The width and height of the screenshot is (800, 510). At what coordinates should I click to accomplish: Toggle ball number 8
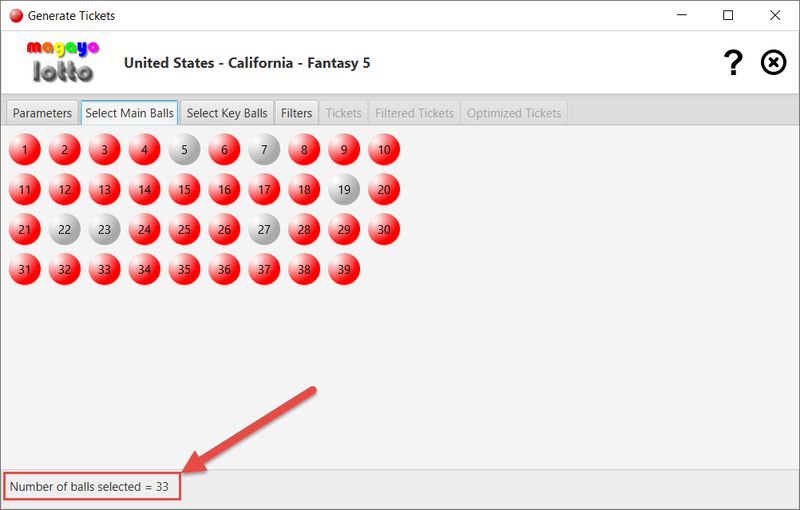(304, 149)
